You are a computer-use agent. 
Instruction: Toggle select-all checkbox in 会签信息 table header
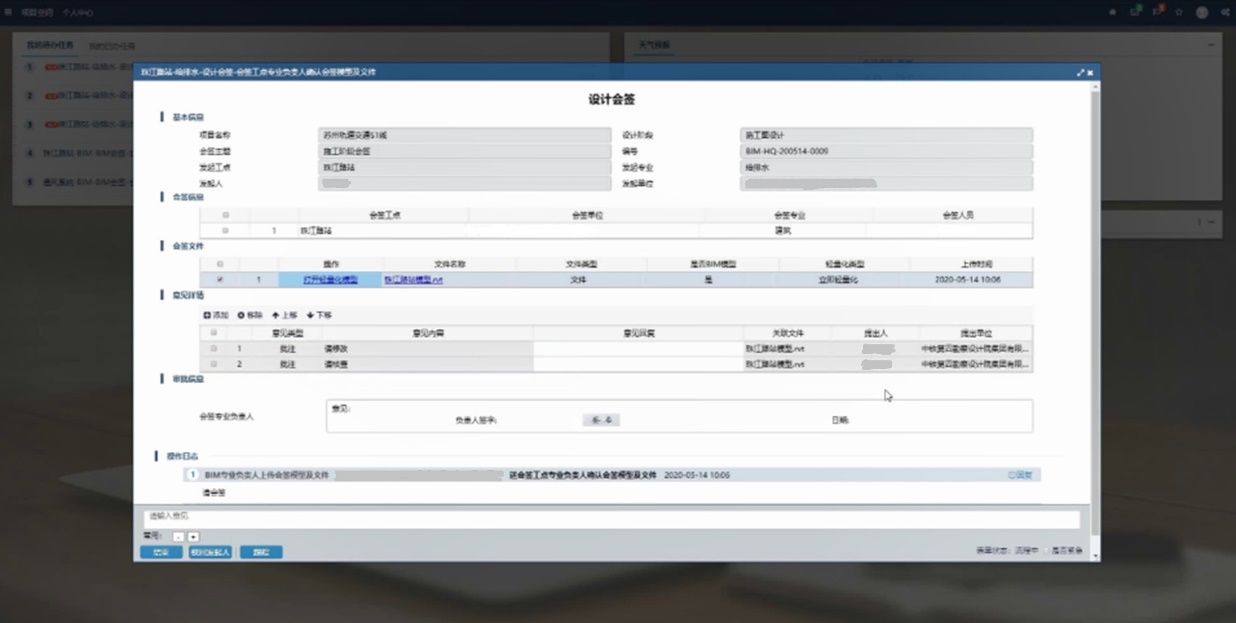(225, 215)
